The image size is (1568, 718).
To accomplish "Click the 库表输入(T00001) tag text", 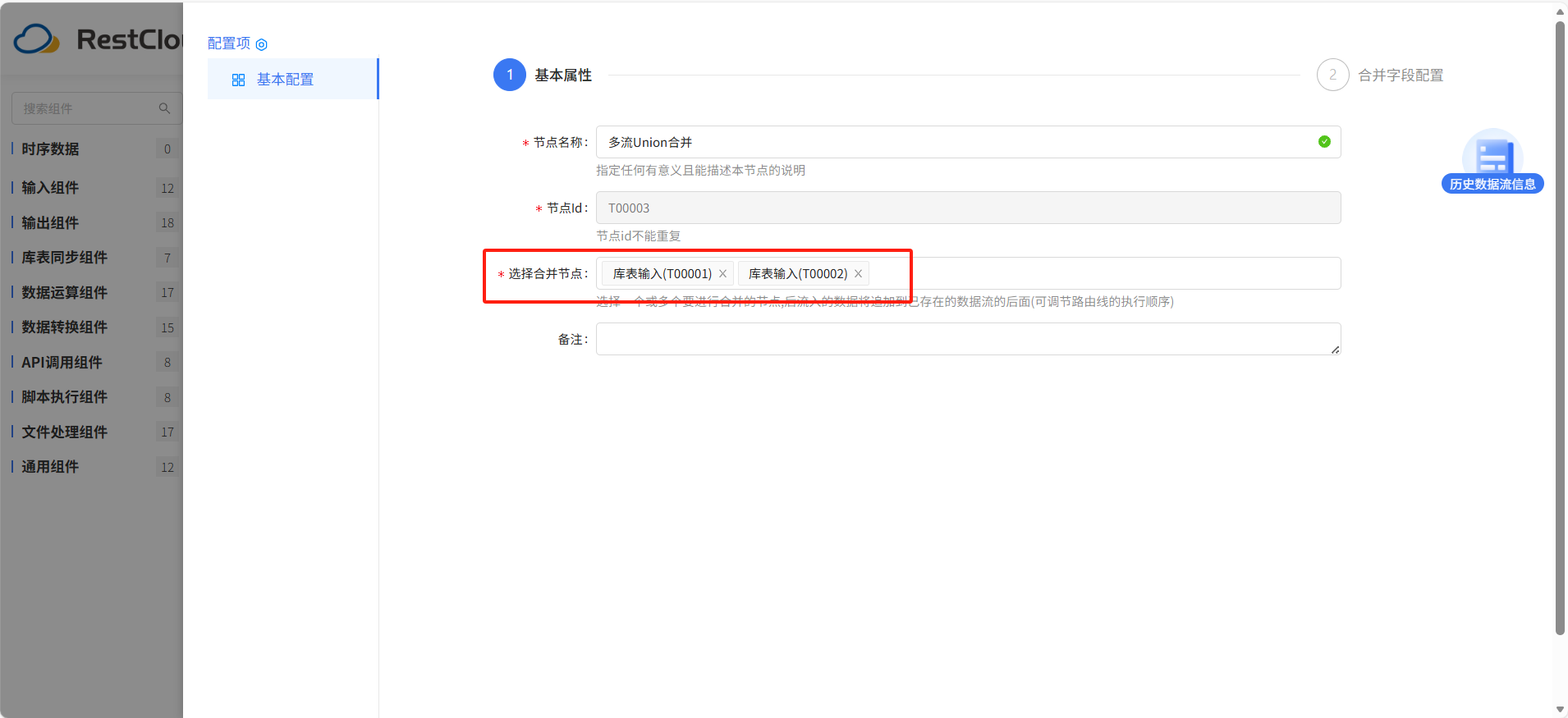I will pyautogui.click(x=663, y=274).
